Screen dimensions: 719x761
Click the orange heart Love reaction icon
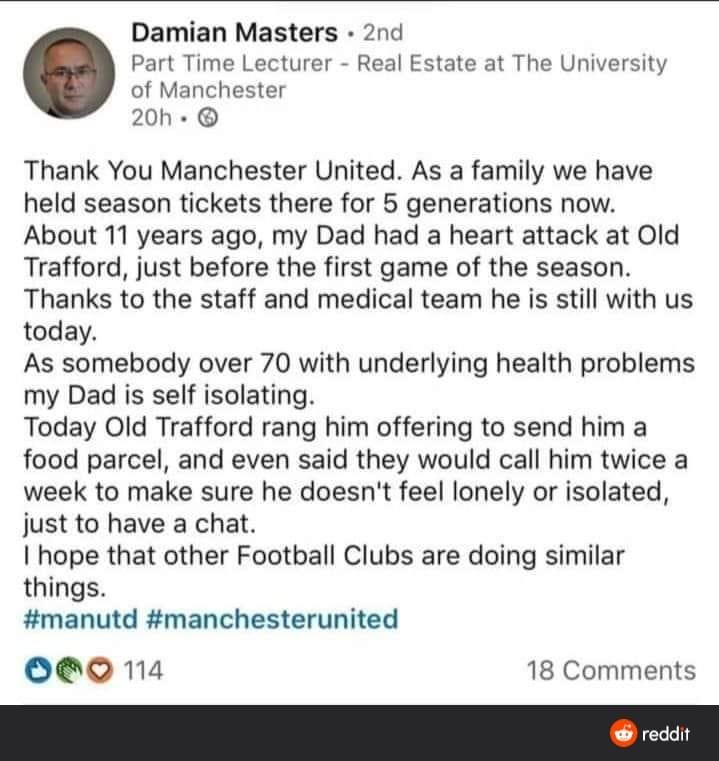click(100, 670)
